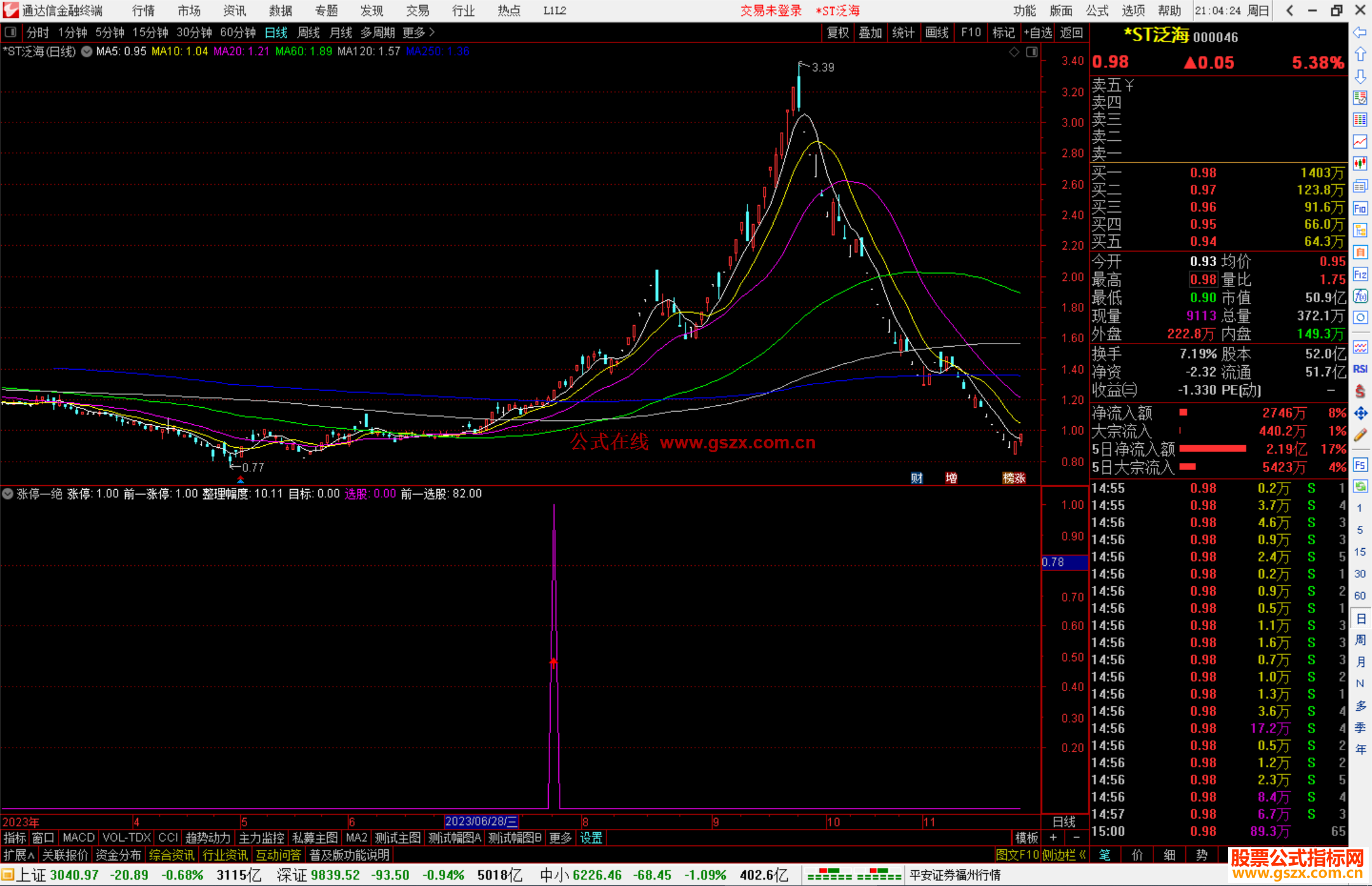Open the trend line chart sidebar icon
1372x886 pixels.
tap(1360, 142)
